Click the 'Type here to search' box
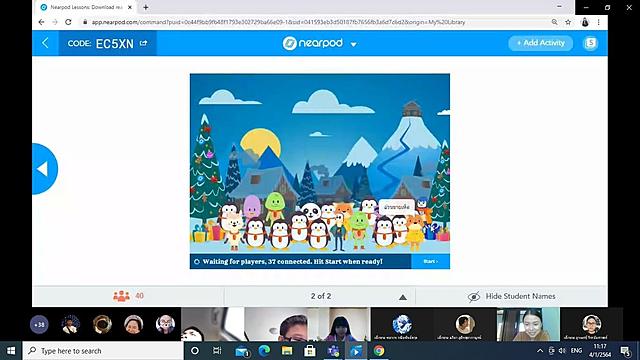Viewport: 640px width, 360px height. (x=103, y=351)
